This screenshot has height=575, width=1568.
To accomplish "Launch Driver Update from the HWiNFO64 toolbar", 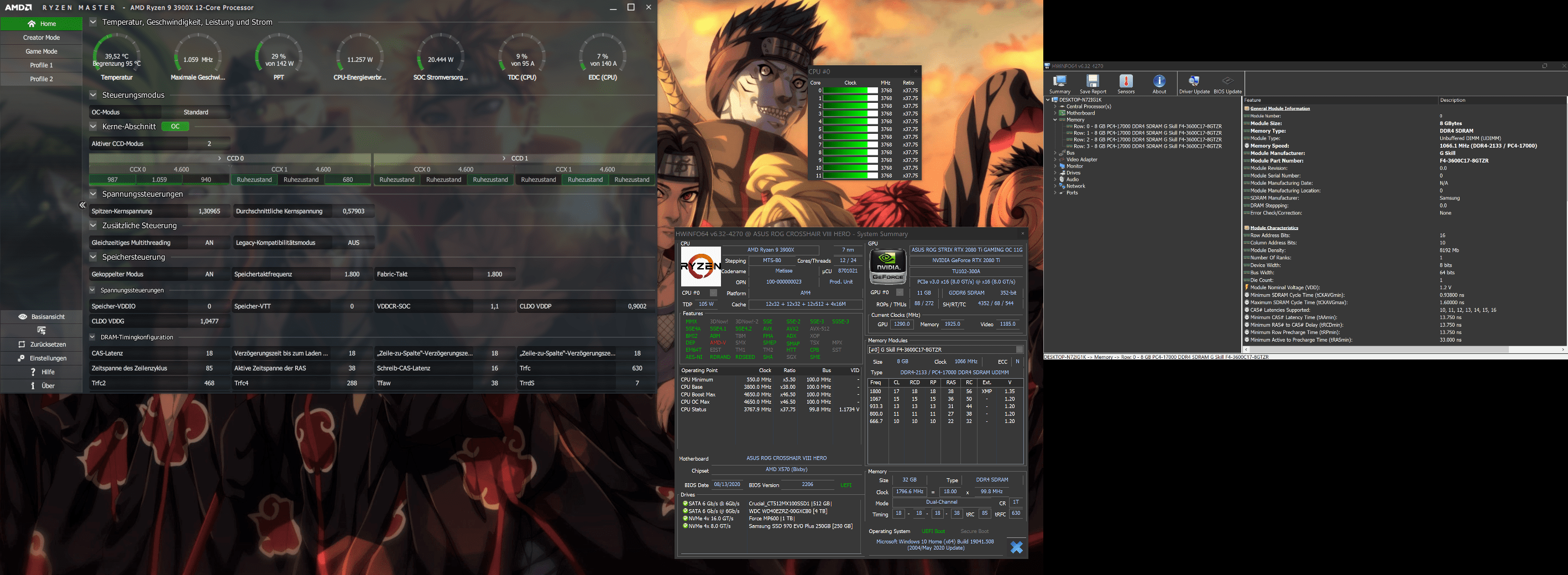I will click(1194, 84).
